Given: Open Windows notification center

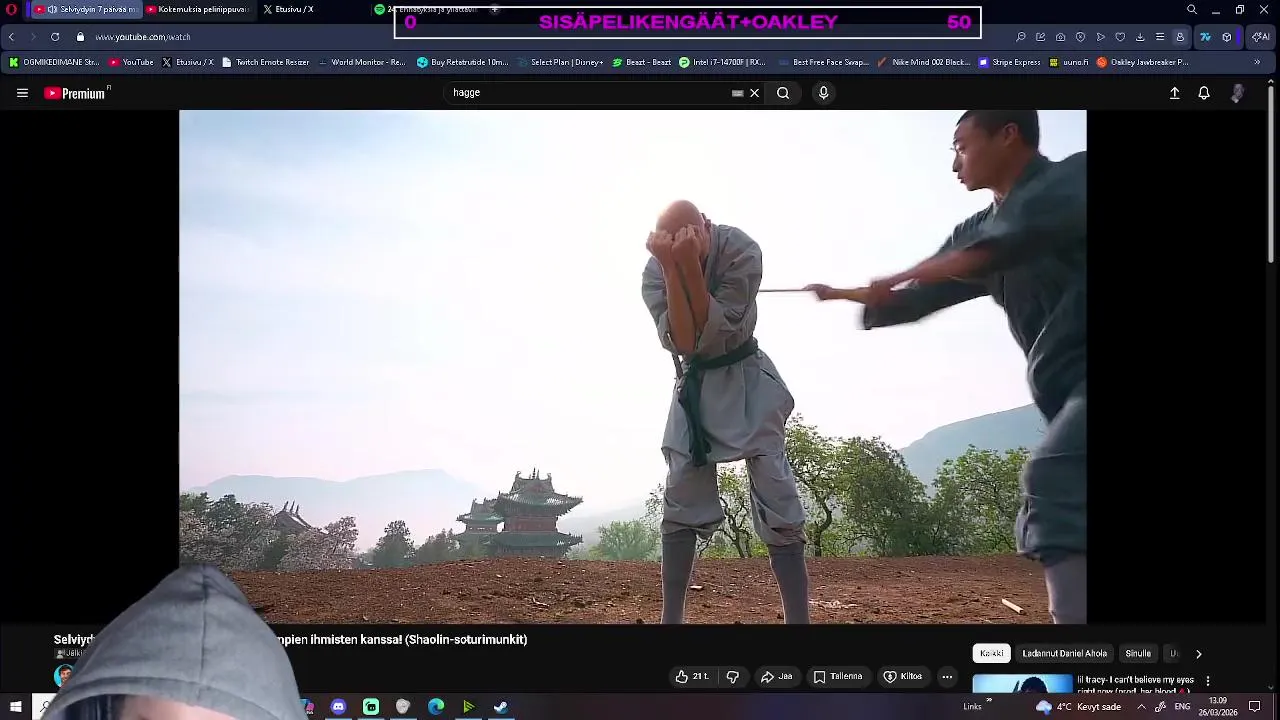Looking at the screenshot, I should coord(1255,707).
